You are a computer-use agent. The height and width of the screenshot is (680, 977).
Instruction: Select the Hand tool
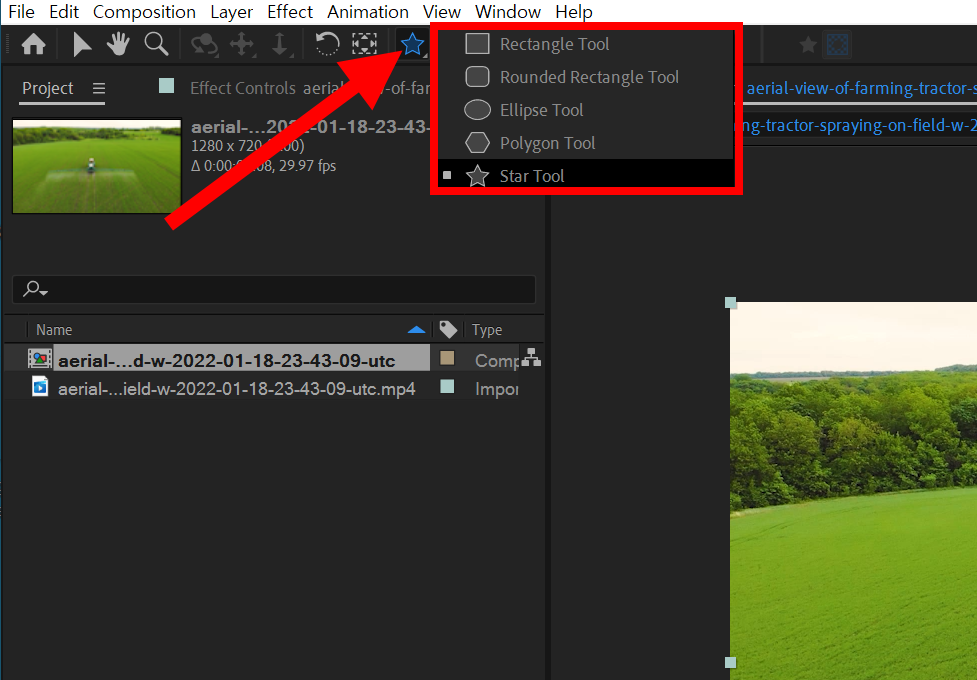pos(118,44)
